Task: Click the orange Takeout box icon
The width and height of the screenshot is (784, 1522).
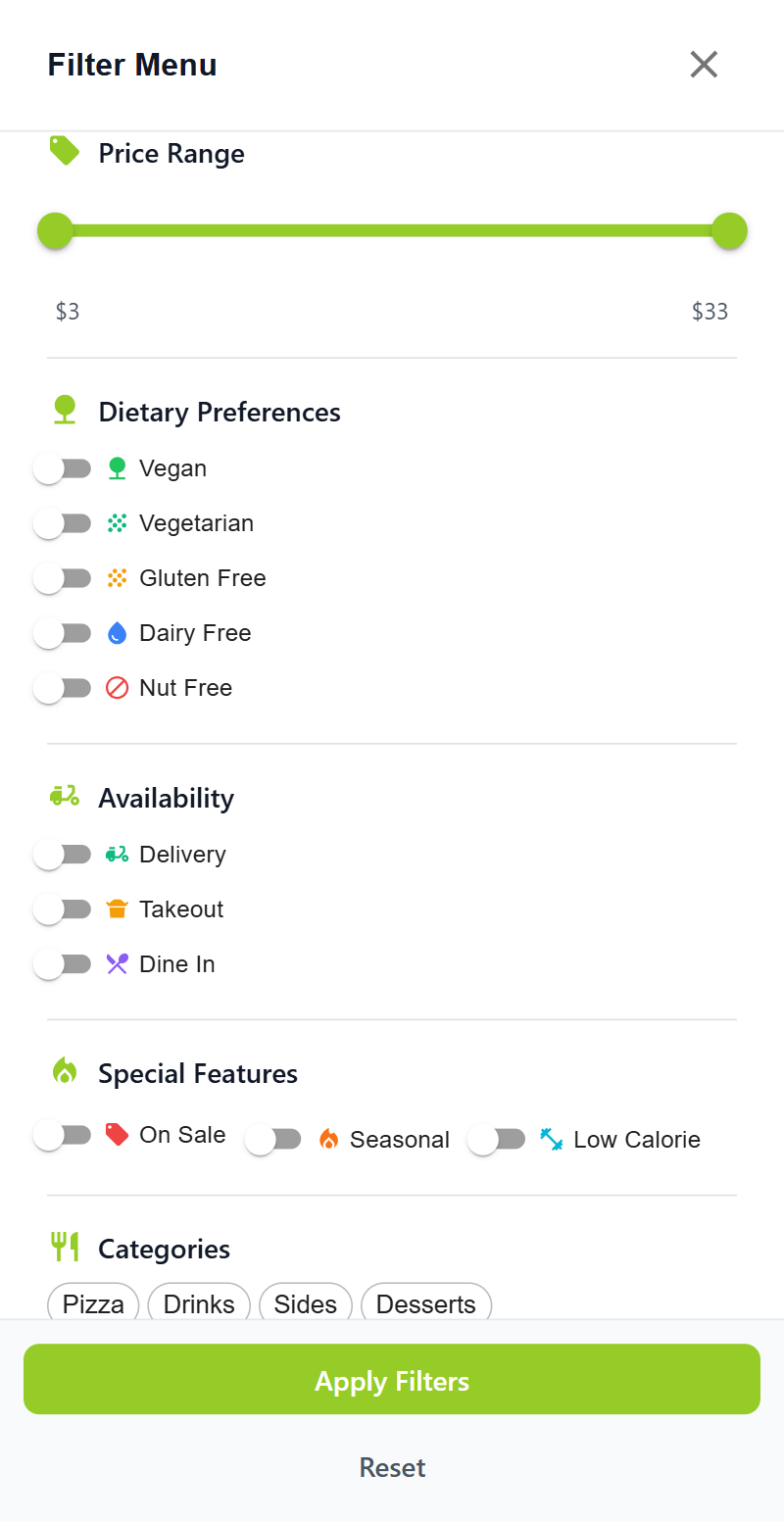Action: tap(118, 909)
